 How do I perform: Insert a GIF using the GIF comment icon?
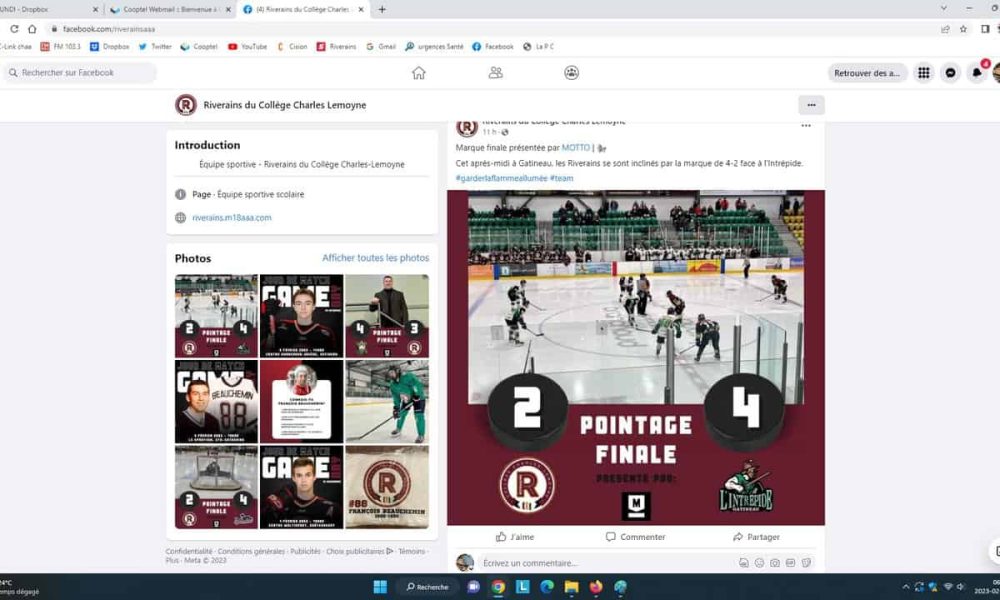790,563
